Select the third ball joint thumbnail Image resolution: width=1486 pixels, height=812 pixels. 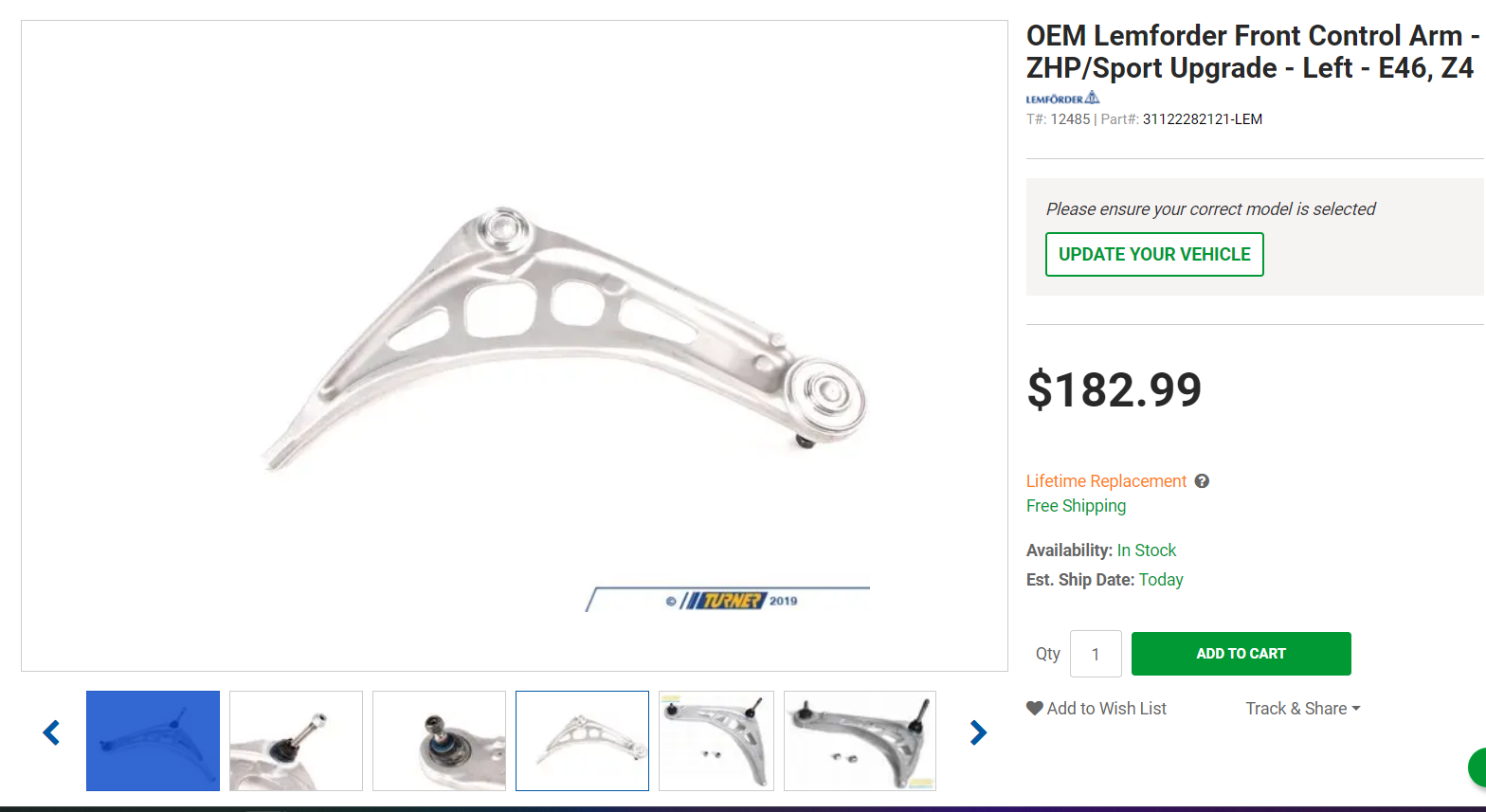coord(439,741)
